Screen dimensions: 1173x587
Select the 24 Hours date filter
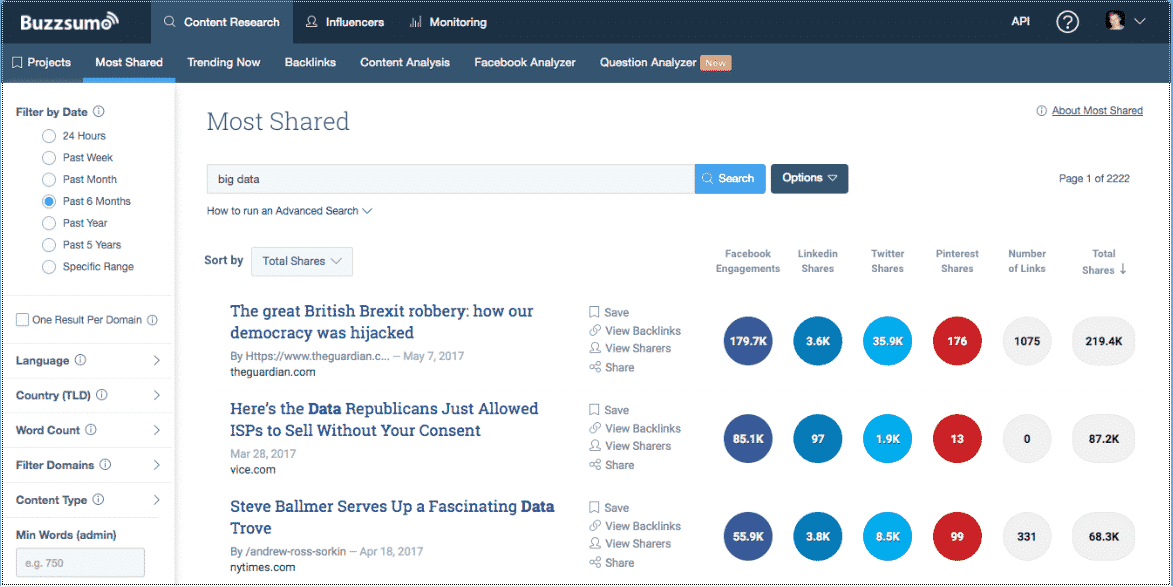(x=49, y=136)
